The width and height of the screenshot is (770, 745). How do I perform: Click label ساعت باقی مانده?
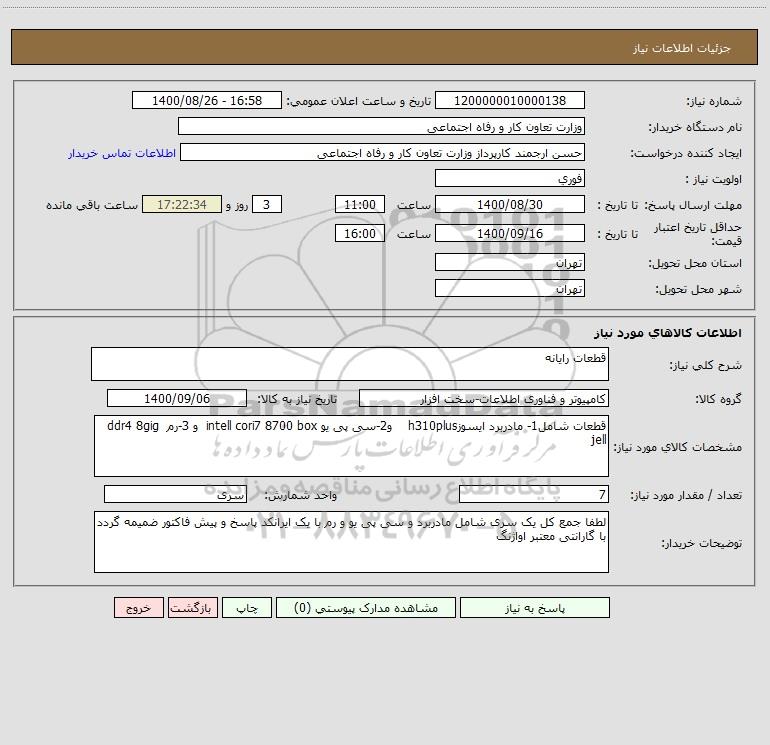coord(92,205)
